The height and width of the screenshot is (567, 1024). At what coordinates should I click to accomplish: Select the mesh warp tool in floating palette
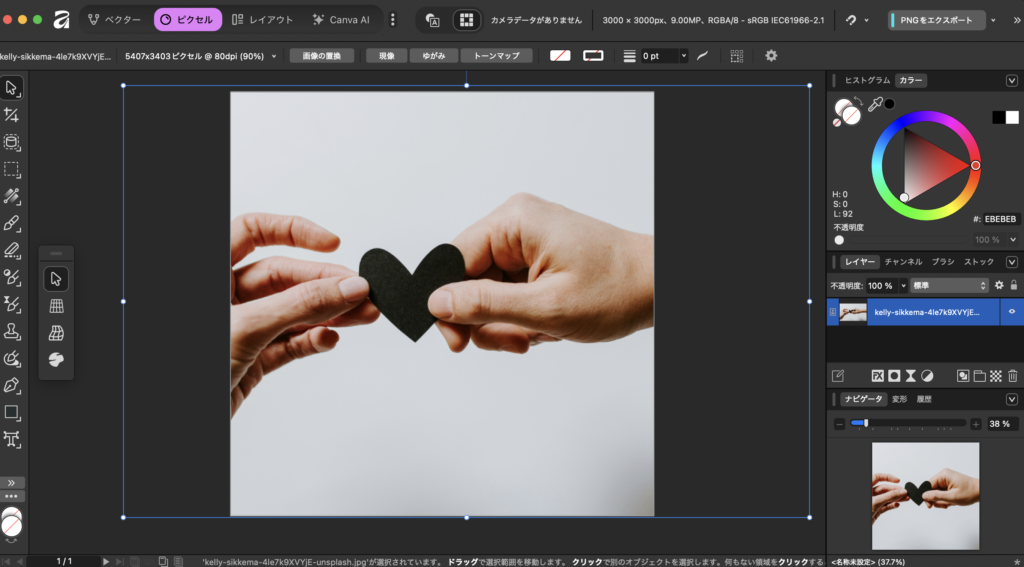(56, 306)
